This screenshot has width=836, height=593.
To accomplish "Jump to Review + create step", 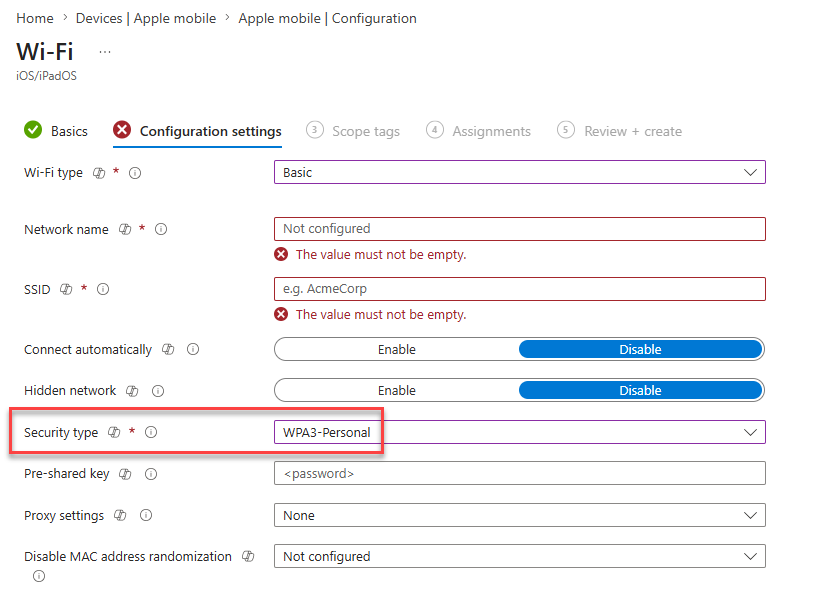I will click(620, 131).
